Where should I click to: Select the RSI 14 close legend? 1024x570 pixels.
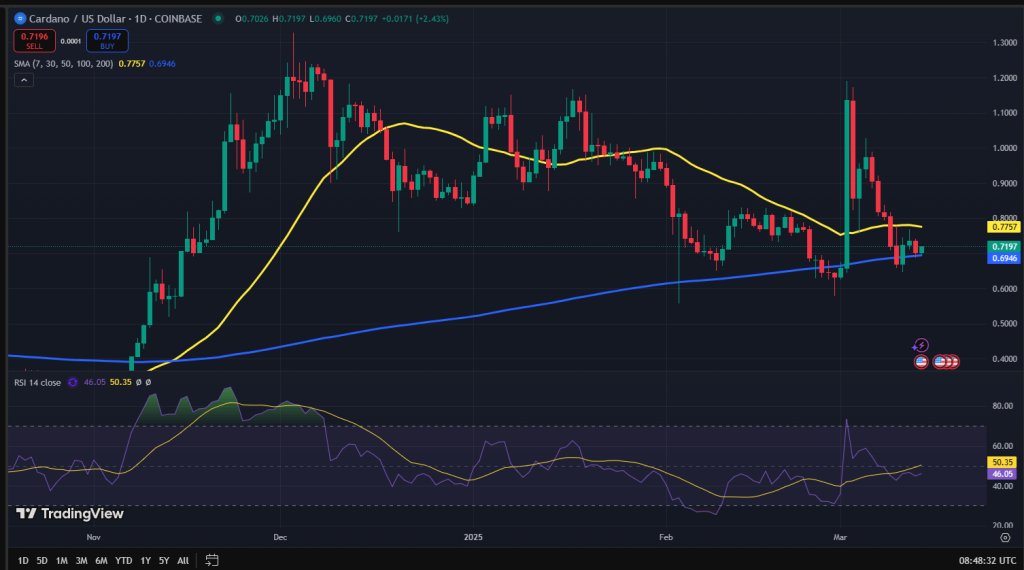tap(38, 382)
